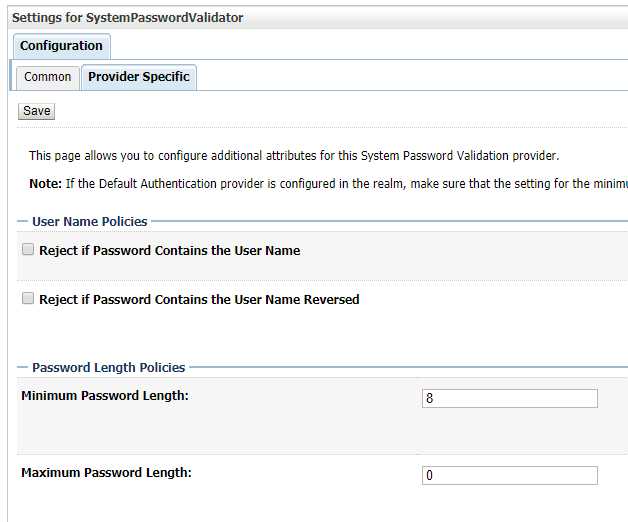The width and height of the screenshot is (628, 522).
Task: Click the Reject if Password Contains the User Name label
Action: click(169, 251)
